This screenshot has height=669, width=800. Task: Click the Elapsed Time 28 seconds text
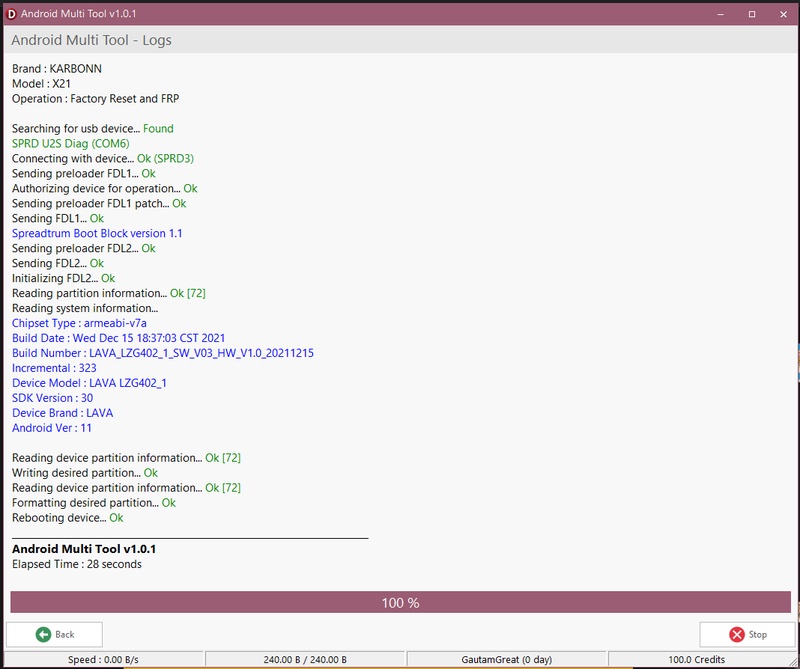[77, 564]
